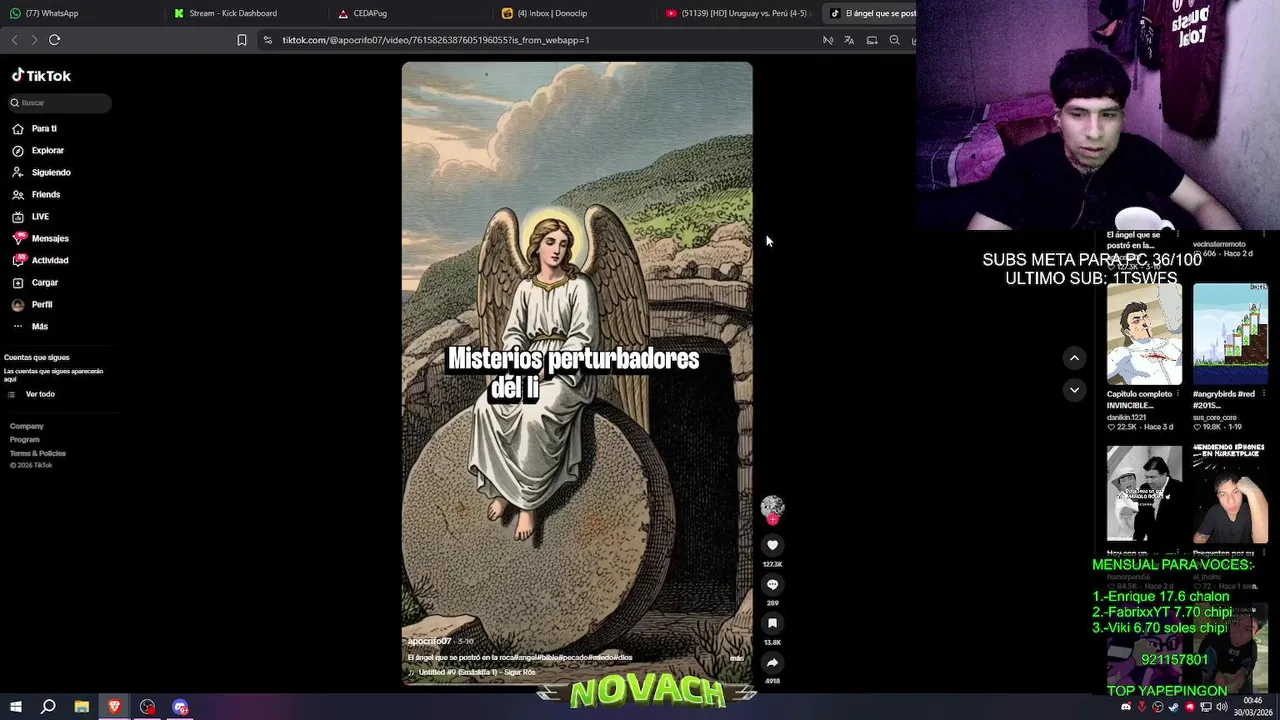The width and height of the screenshot is (1280, 720).
Task: Open the Siguiendo section
Action: (x=41, y=172)
